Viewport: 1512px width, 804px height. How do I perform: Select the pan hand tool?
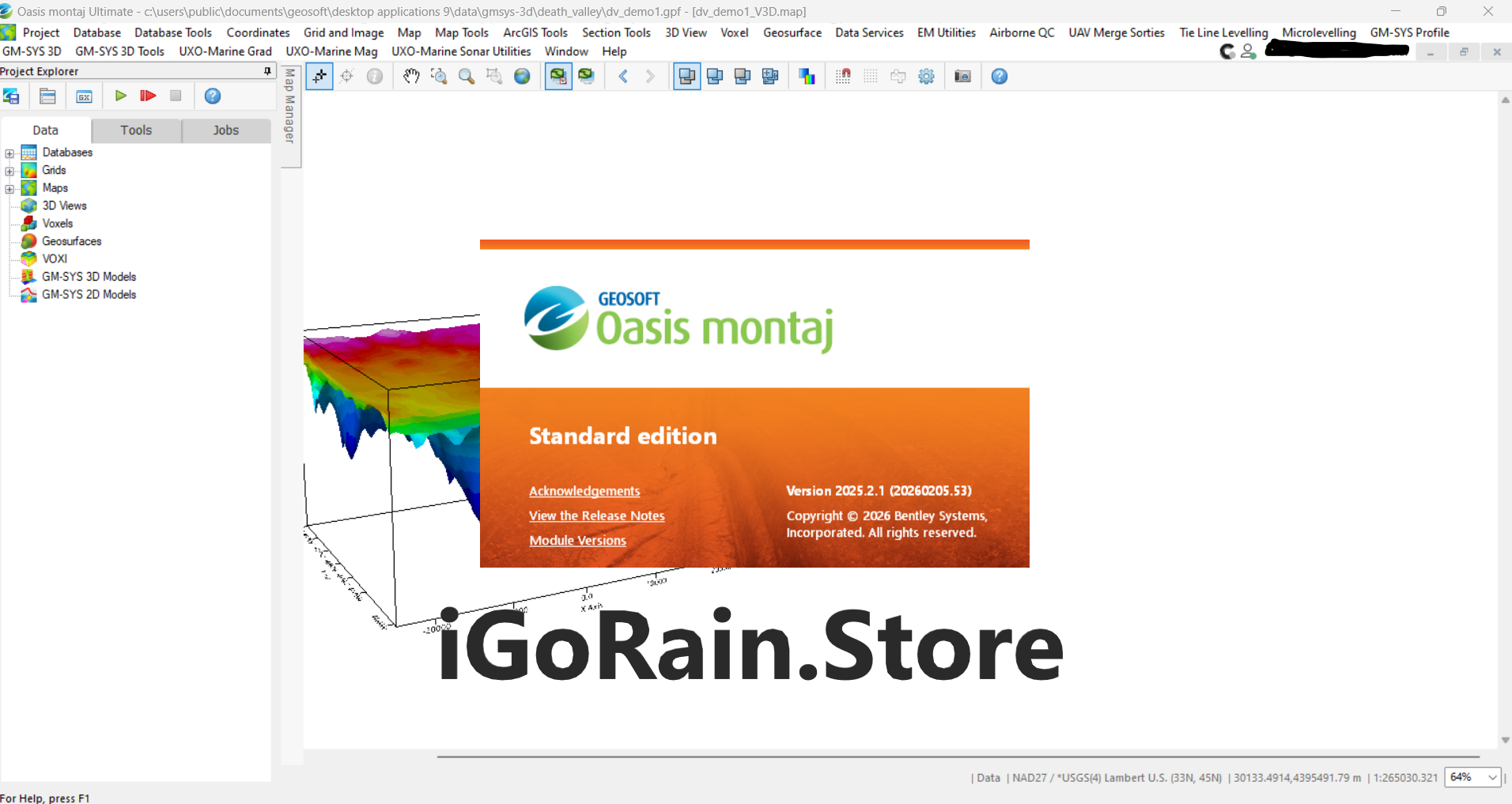coord(411,77)
